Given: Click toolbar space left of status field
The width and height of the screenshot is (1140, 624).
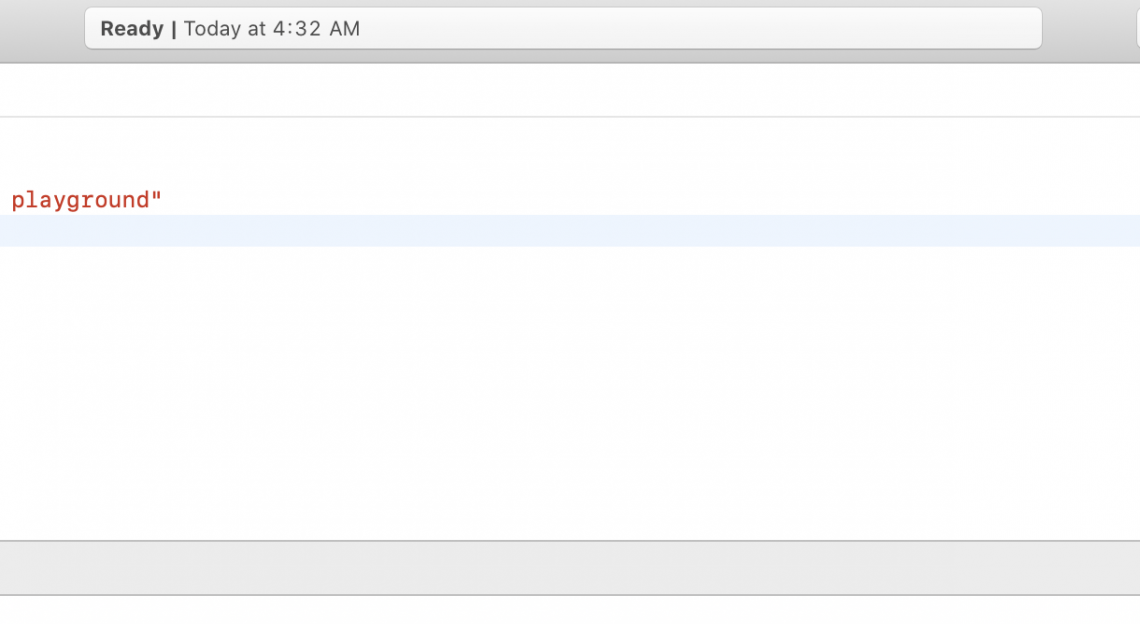Looking at the screenshot, I should [x=42, y=29].
